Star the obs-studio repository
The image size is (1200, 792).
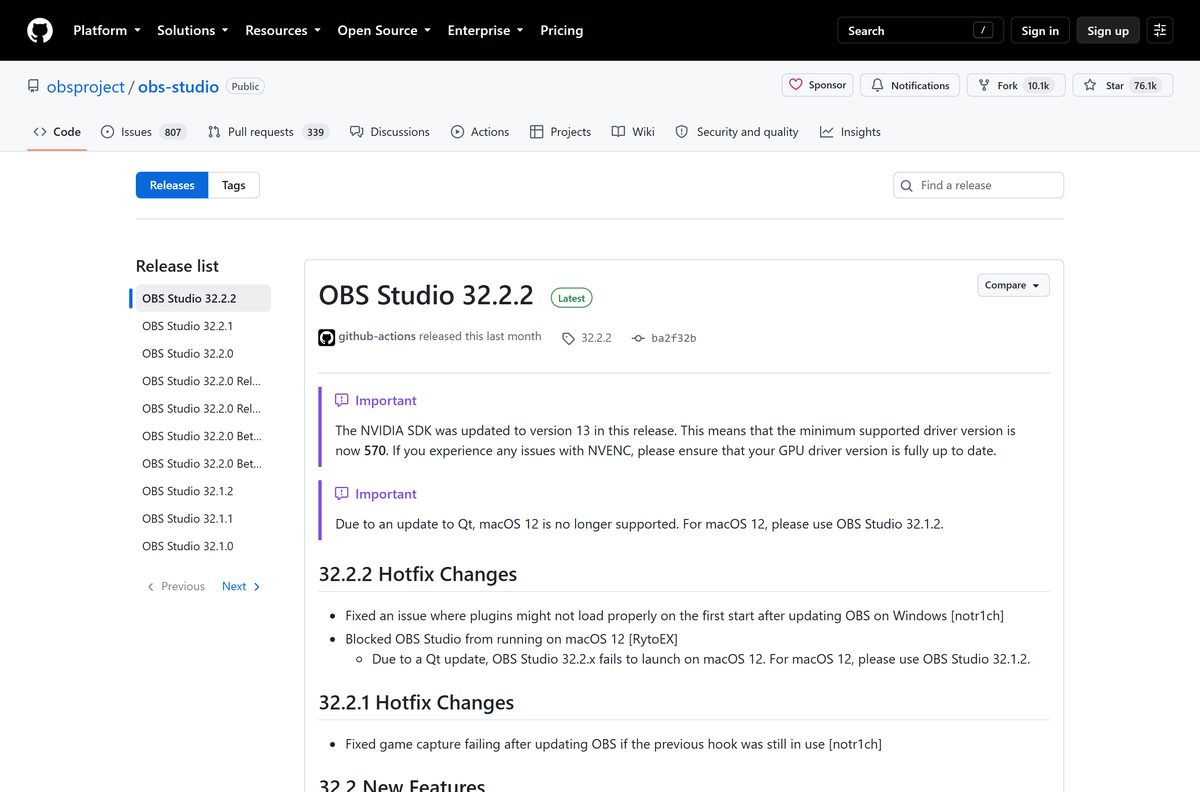1122,85
